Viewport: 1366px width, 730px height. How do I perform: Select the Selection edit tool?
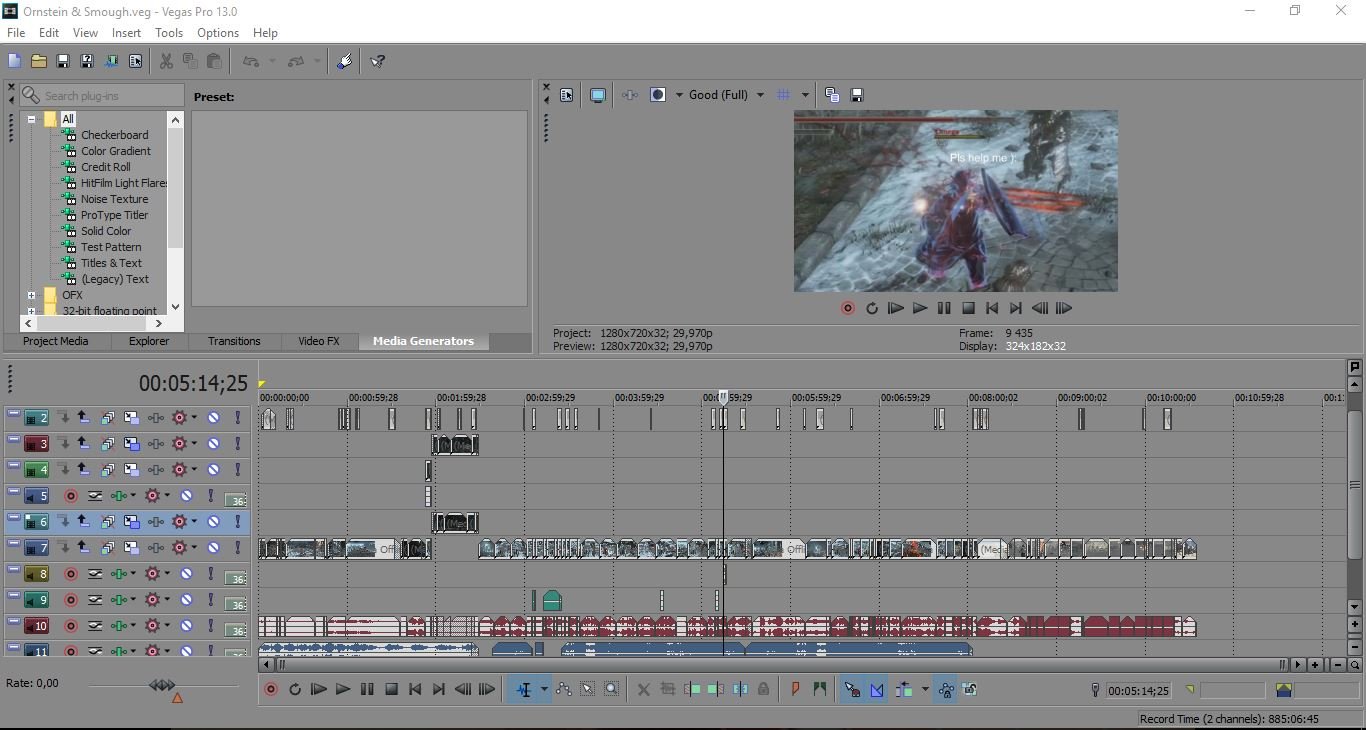588,690
